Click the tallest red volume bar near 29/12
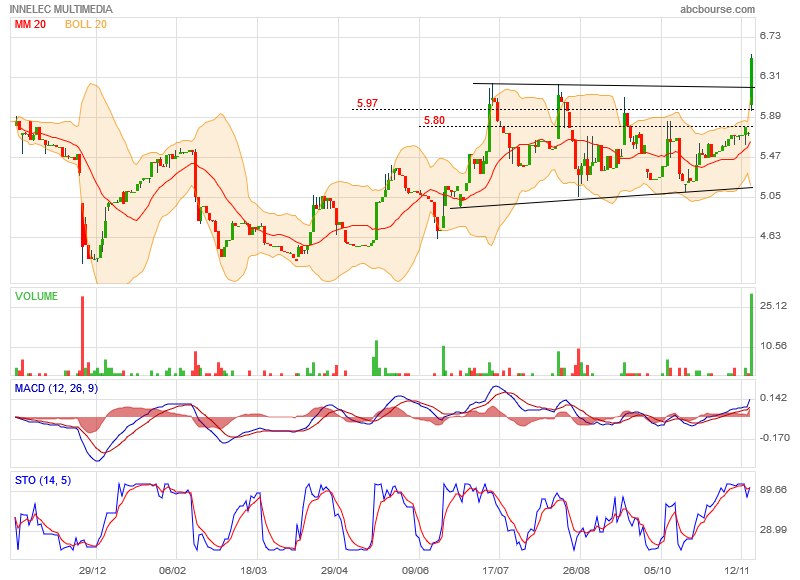Viewport: 800px width, 580px height. (83, 336)
